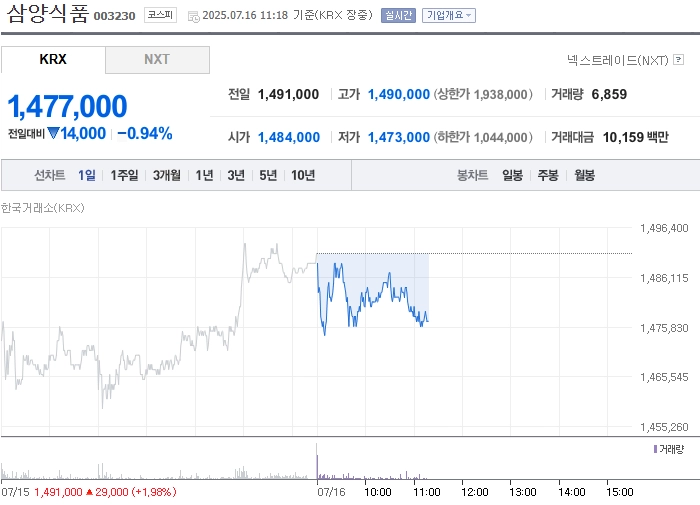Click the down arrow by 14,000 change
This screenshot has width=700, height=505.
[53, 133]
